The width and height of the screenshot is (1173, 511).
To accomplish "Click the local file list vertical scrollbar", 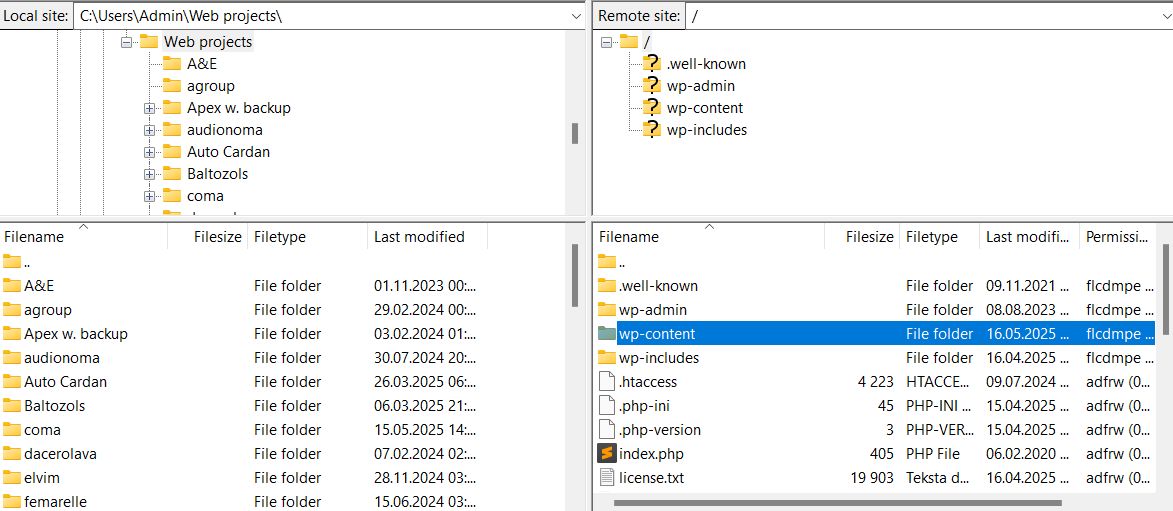I will pyautogui.click(x=575, y=276).
